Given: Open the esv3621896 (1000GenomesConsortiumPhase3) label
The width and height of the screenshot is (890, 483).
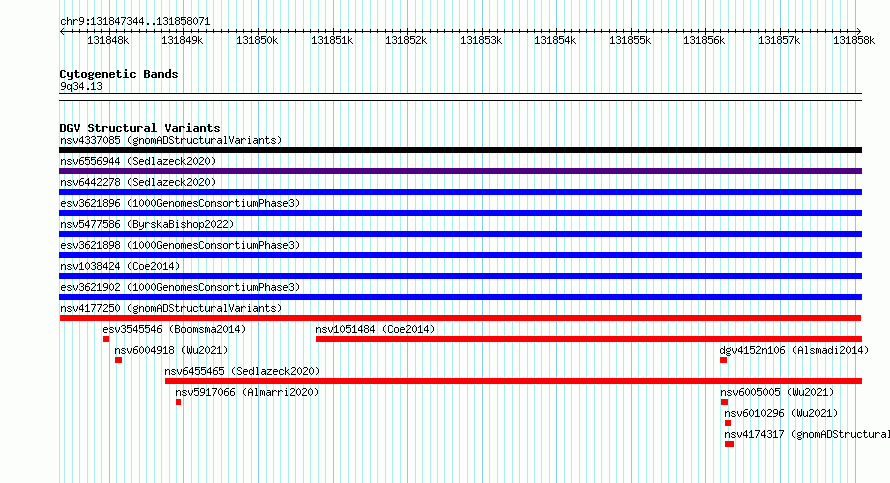Looking at the screenshot, I should point(180,203).
